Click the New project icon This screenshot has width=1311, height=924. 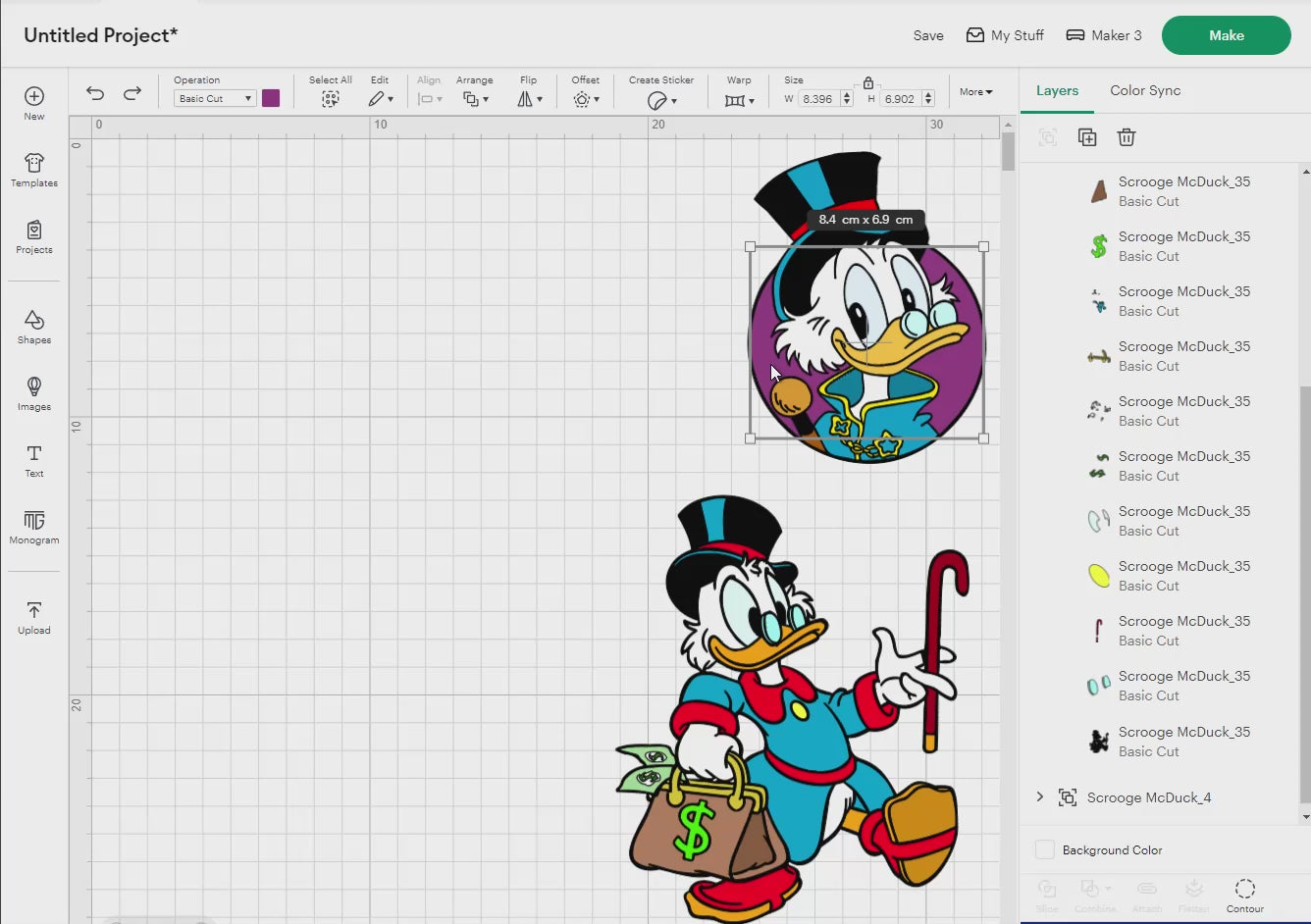coord(34,96)
